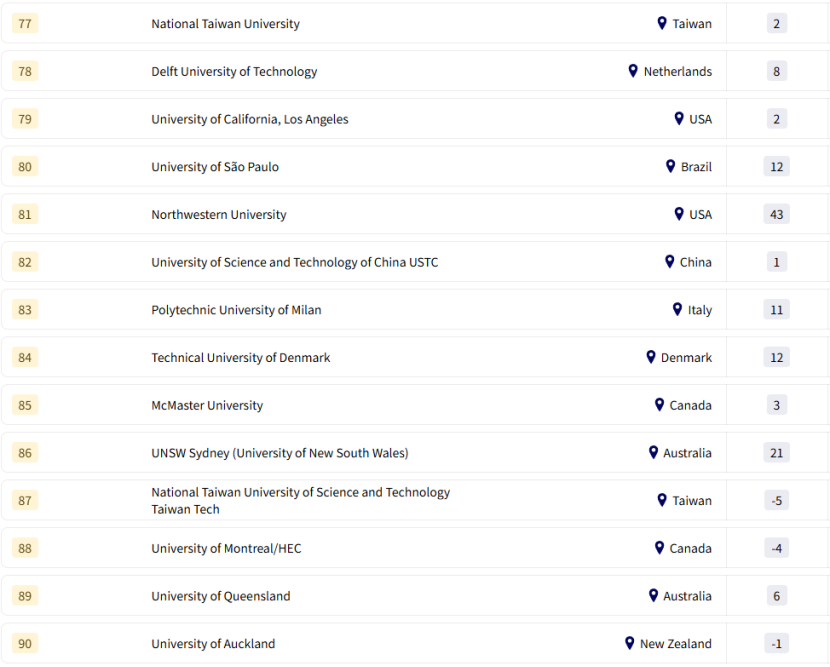The width and height of the screenshot is (830, 667).
Task: Select Northwestern University
Action: (219, 215)
